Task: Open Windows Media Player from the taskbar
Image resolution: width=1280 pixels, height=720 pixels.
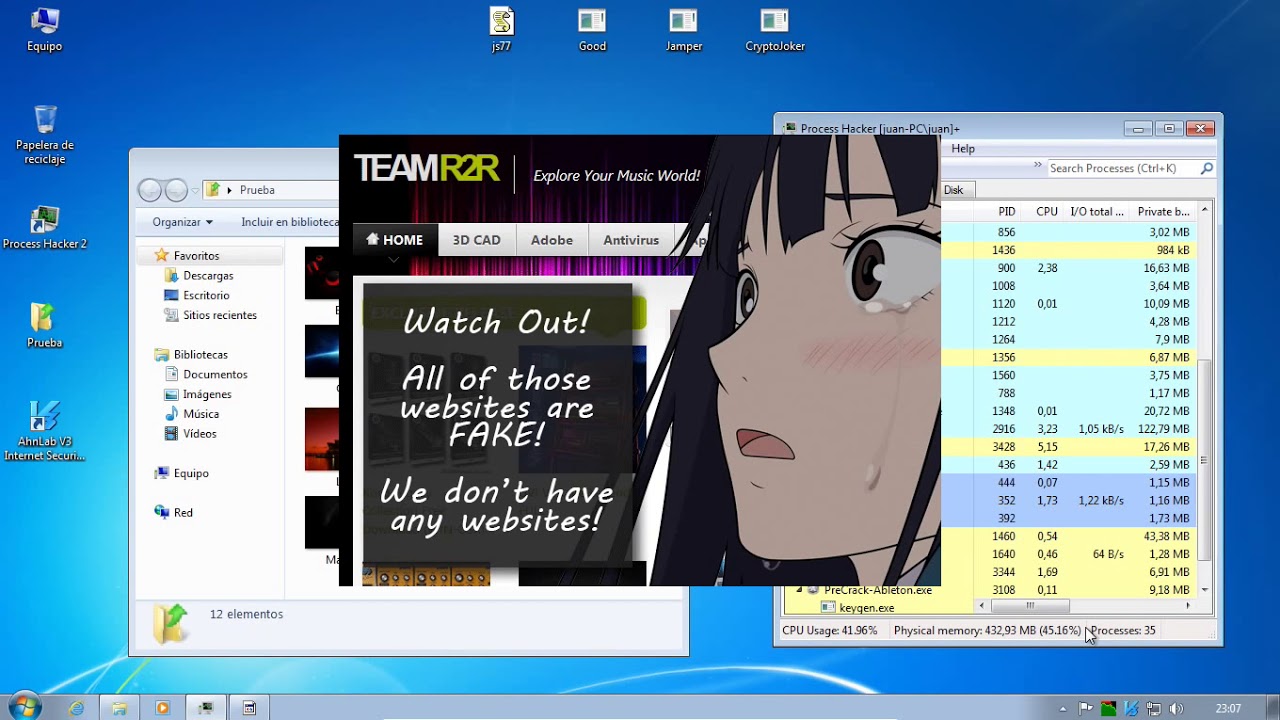Action: coord(163,708)
